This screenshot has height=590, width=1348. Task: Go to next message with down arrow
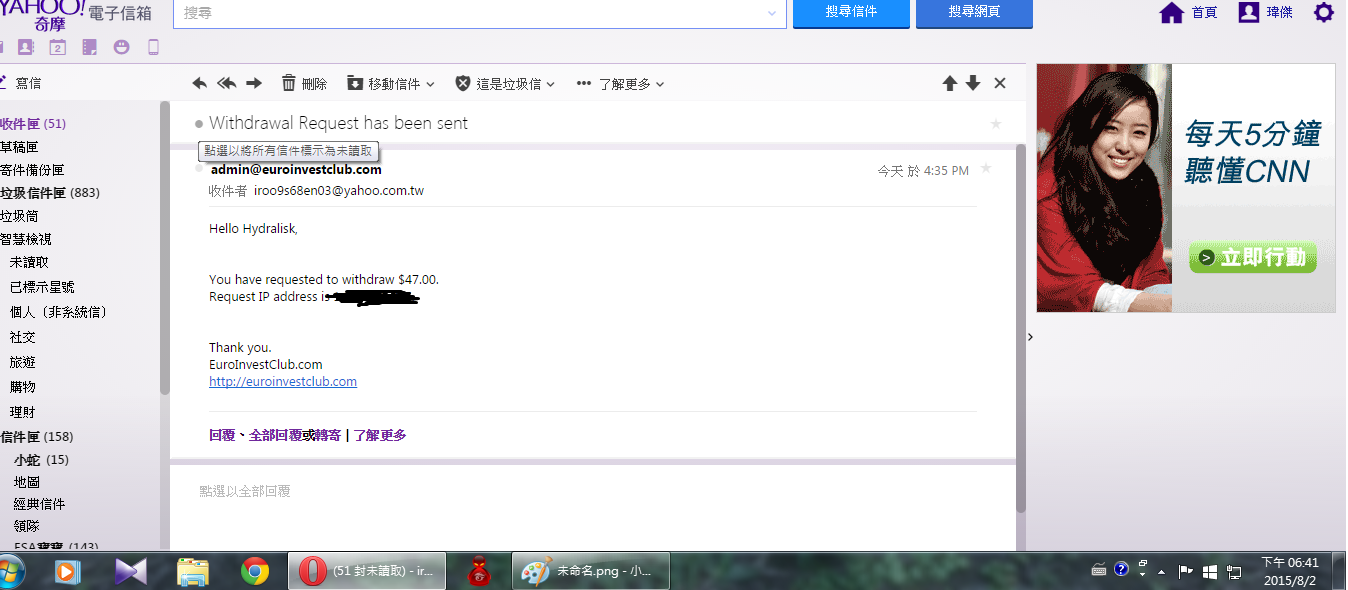click(973, 84)
